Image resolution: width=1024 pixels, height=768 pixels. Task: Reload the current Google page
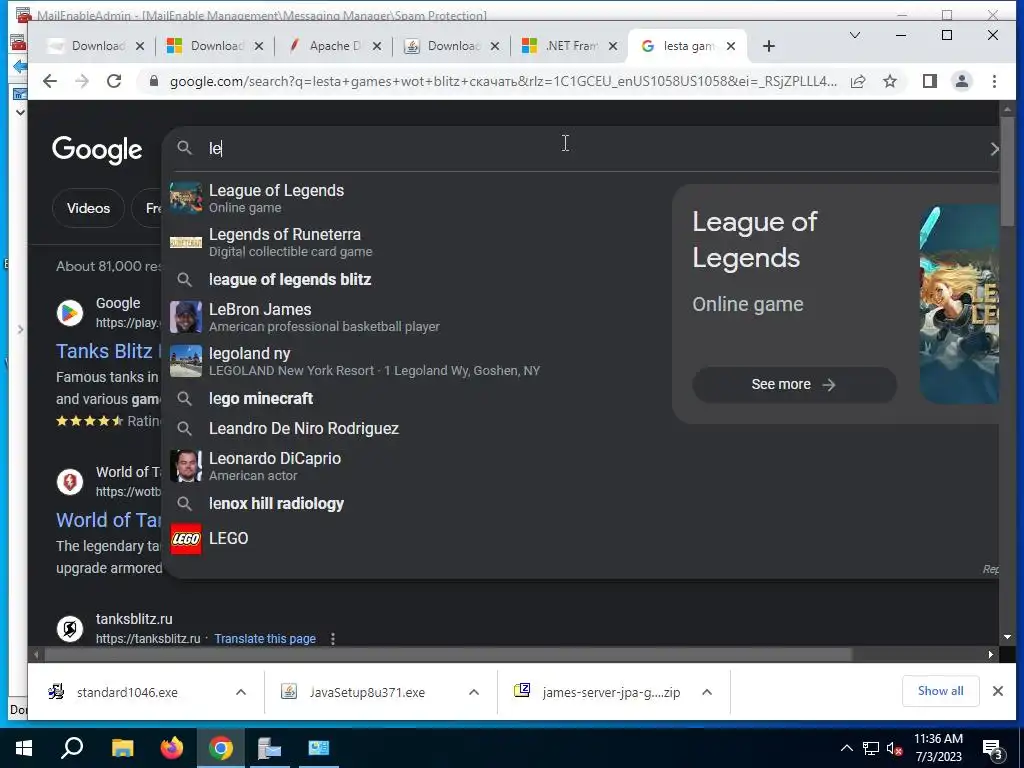coord(114,81)
